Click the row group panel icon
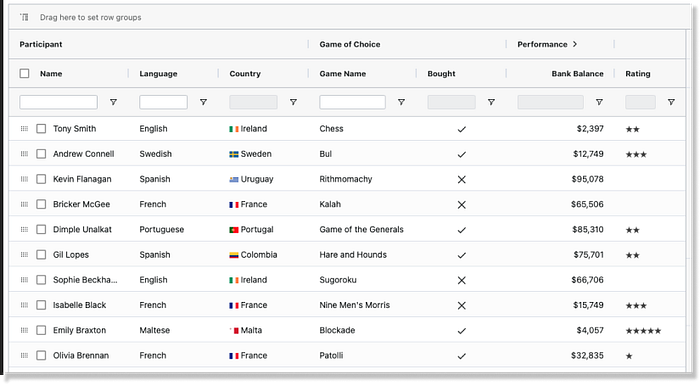This screenshot has height=385, width=700. [24, 17]
